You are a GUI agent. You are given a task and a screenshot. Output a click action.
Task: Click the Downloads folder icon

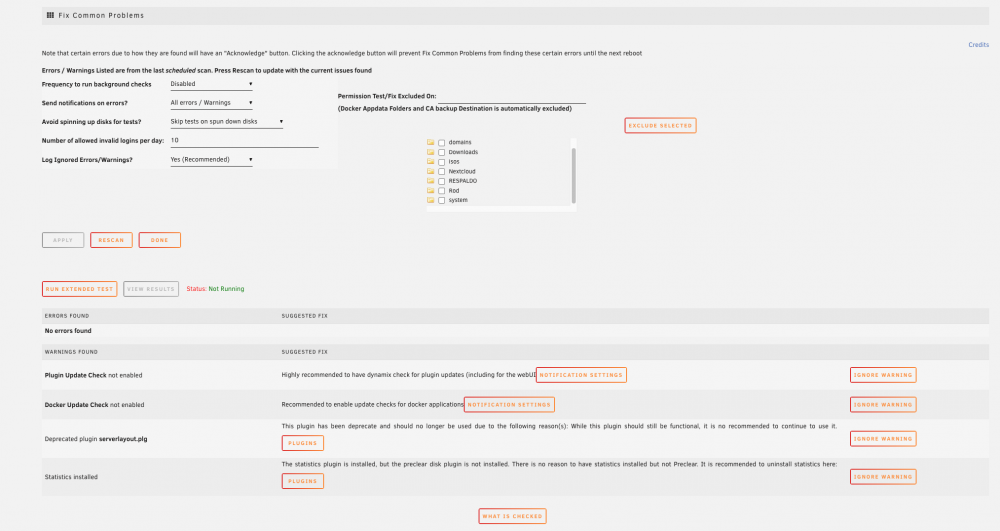430,152
